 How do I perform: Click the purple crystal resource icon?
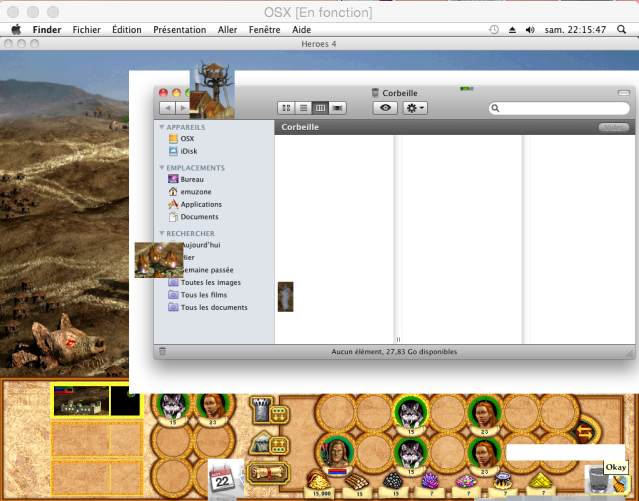point(430,483)
